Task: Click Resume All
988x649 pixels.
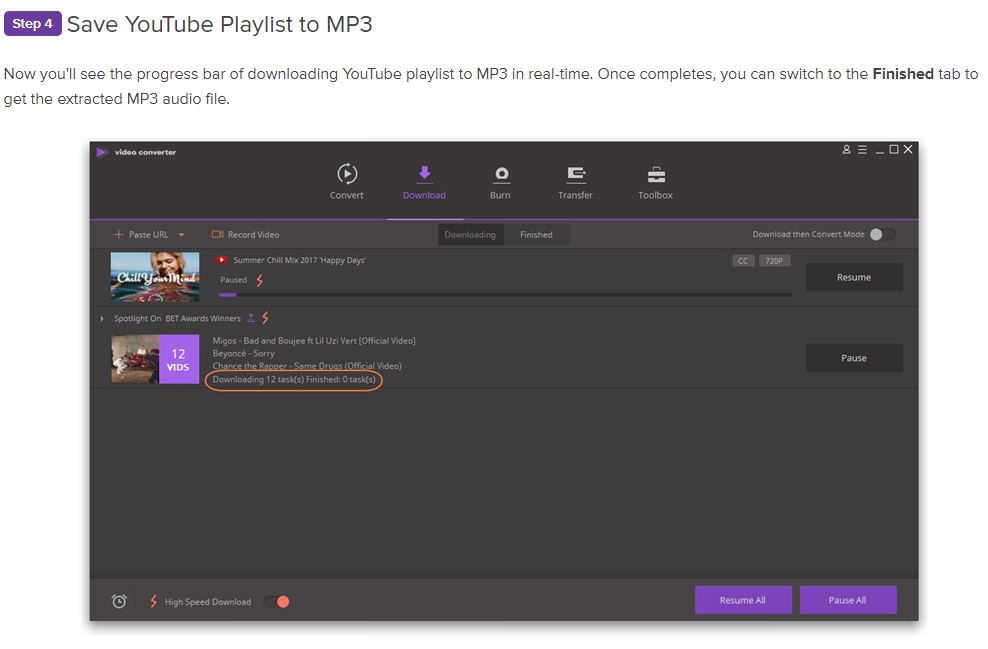Action: point(744,600)
